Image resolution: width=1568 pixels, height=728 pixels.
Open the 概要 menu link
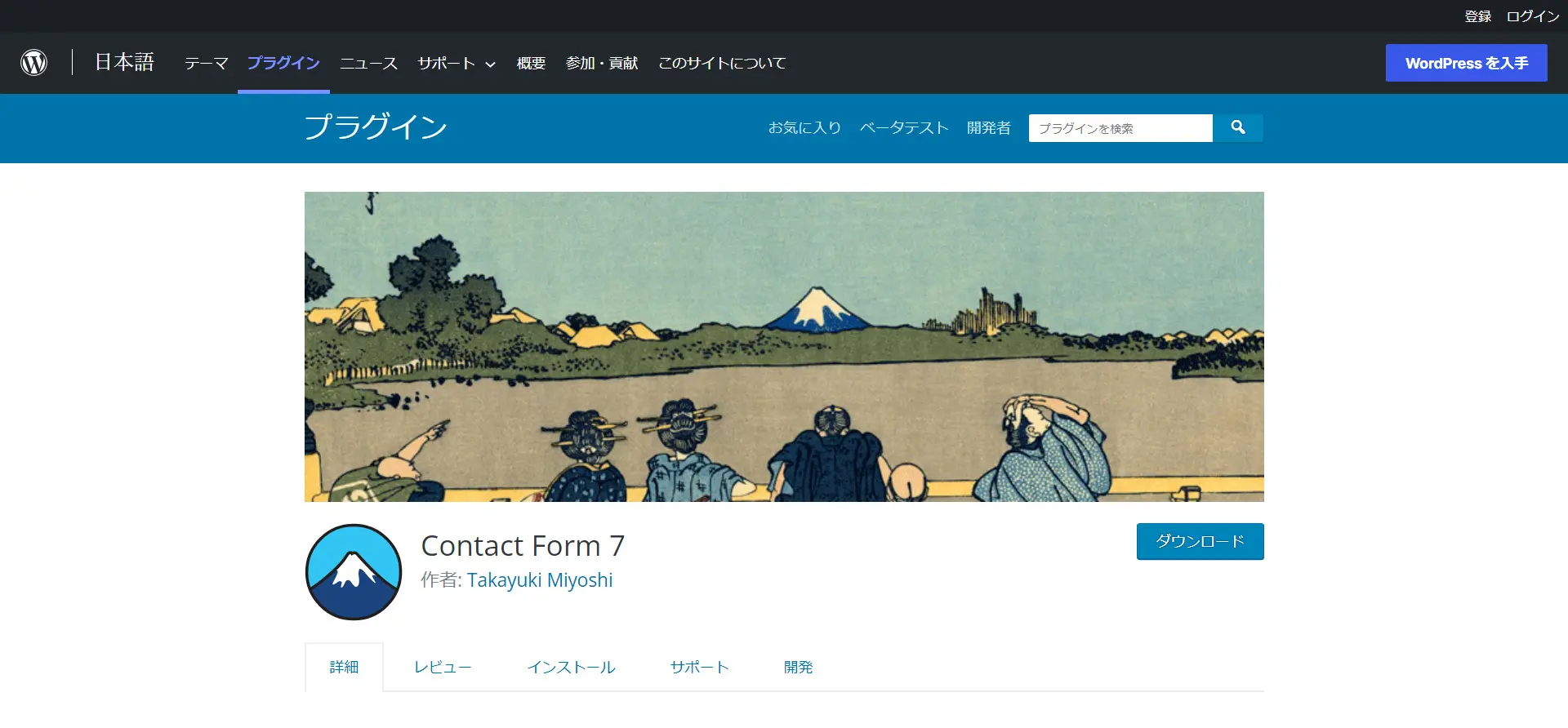[x=531, y=63]
